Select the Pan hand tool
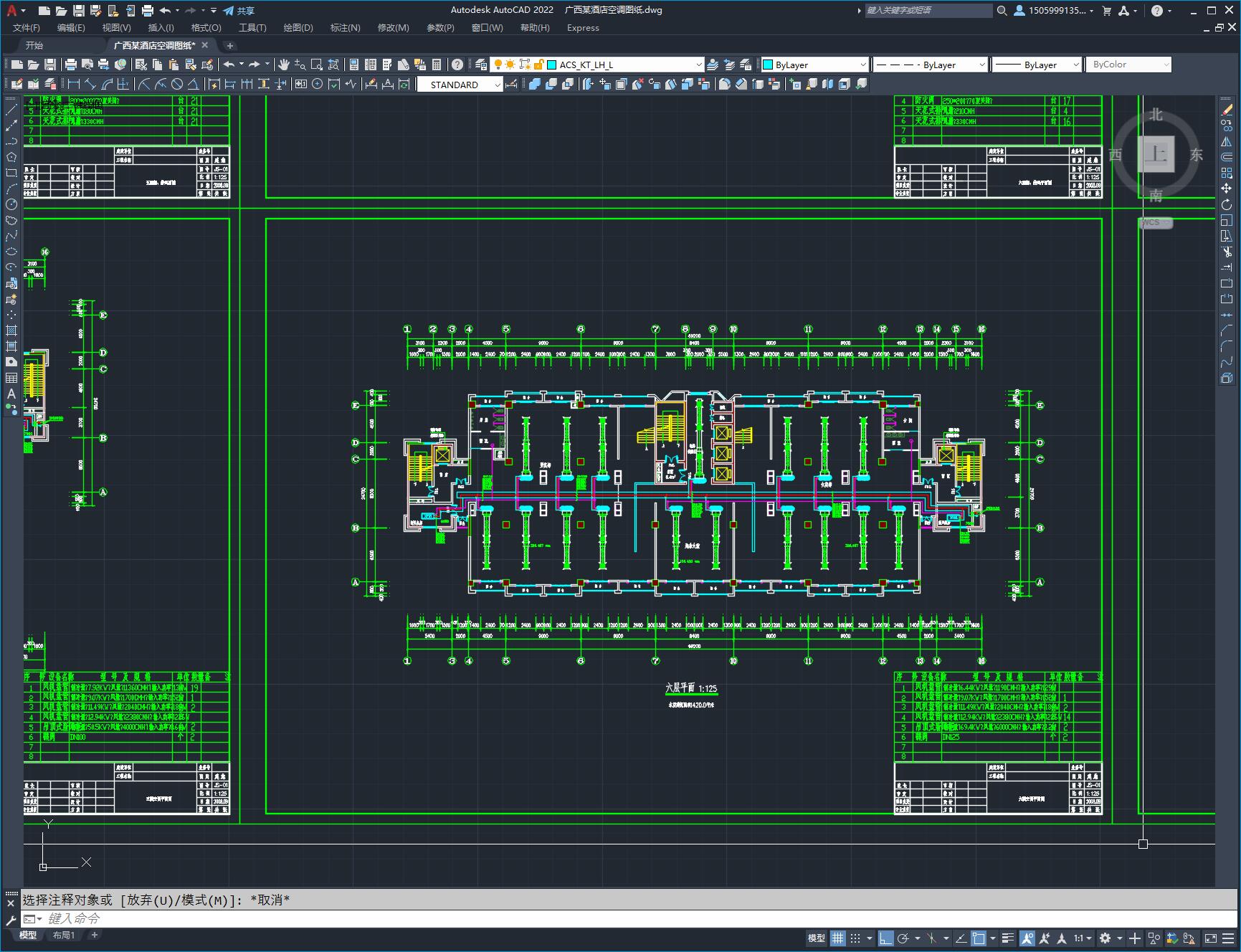1241x952 pixels. [x=284, y=65]
